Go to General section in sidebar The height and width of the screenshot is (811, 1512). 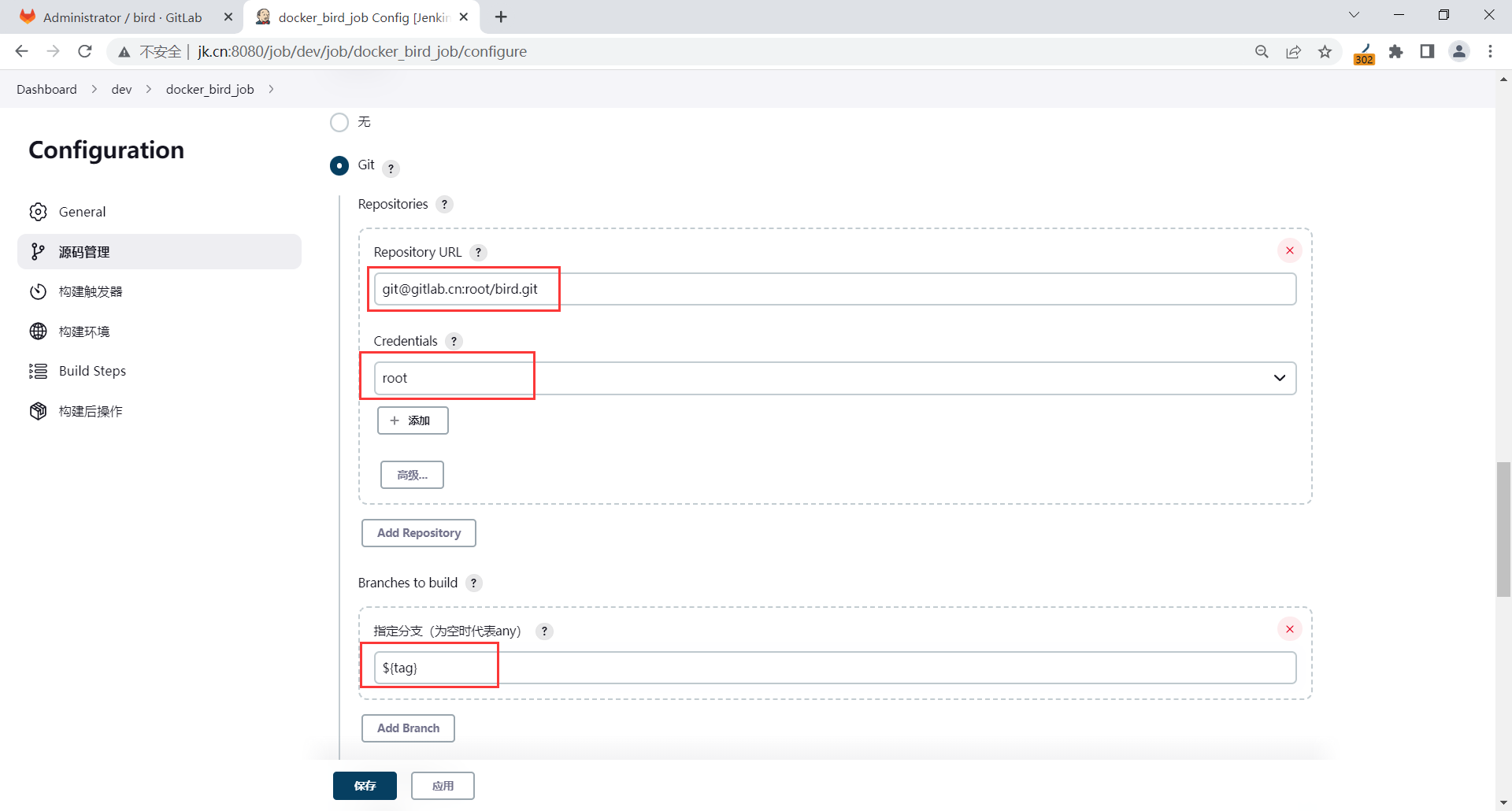tap(159, 212)
